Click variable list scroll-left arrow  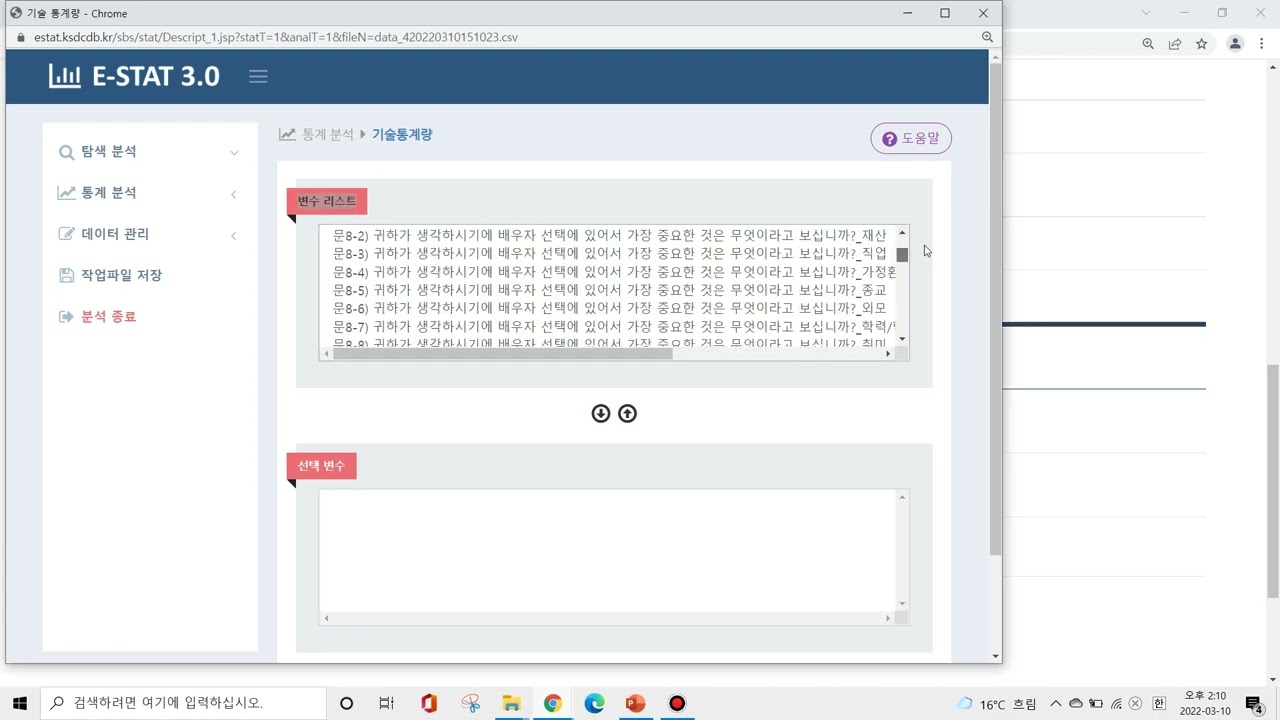326,354
